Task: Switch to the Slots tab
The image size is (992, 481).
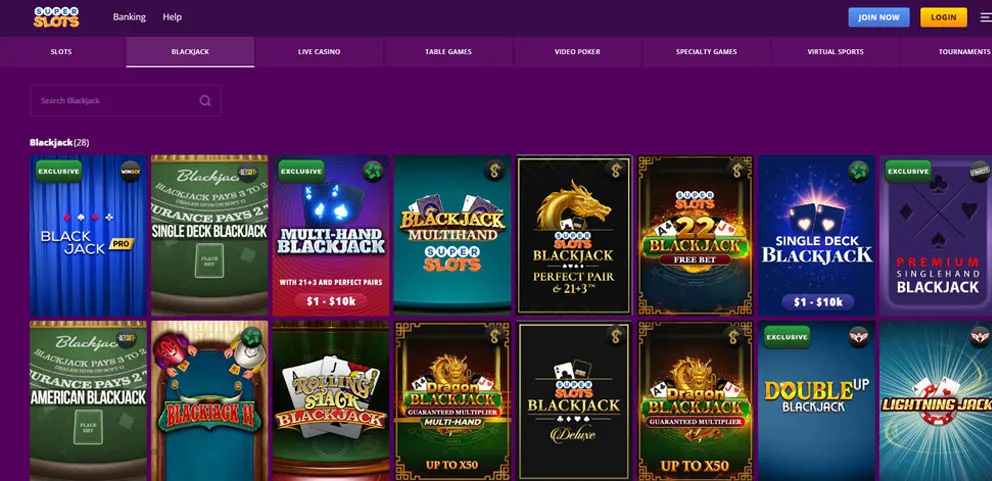Action: (61, 52)
